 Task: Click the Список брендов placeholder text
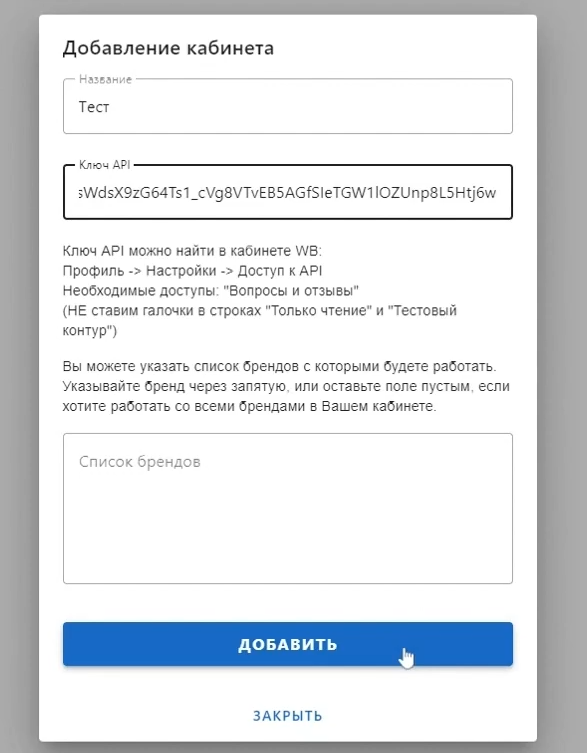140,462
